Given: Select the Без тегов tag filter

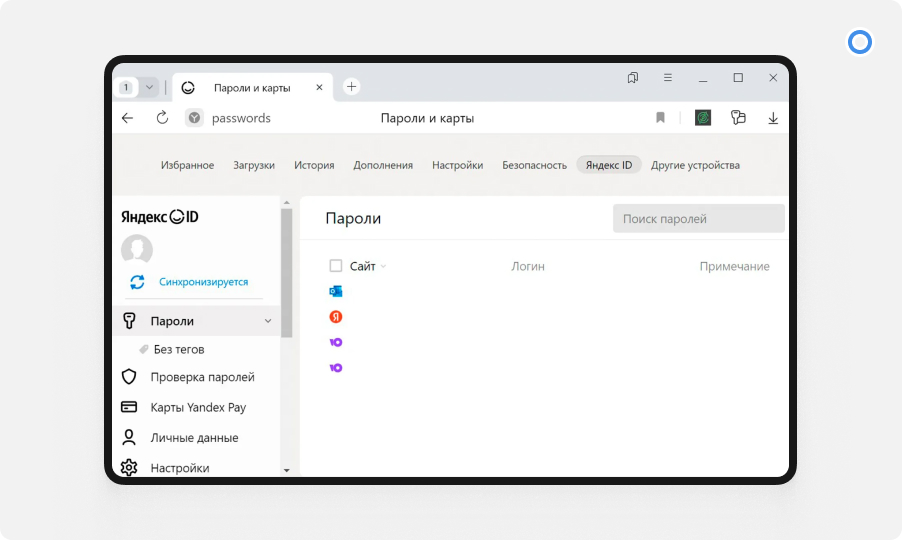Looking at the screenshot, I should pos(178,349).
